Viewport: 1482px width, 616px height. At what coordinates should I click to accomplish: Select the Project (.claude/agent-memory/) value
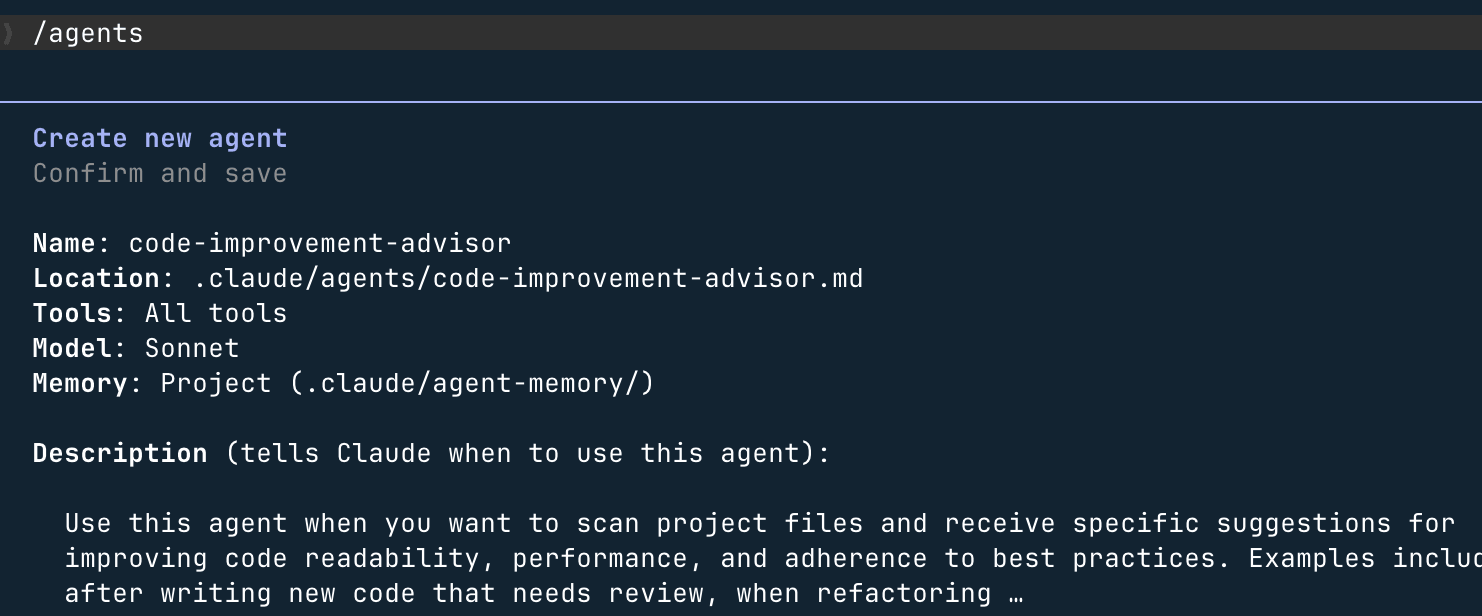(x=408, y=383)
